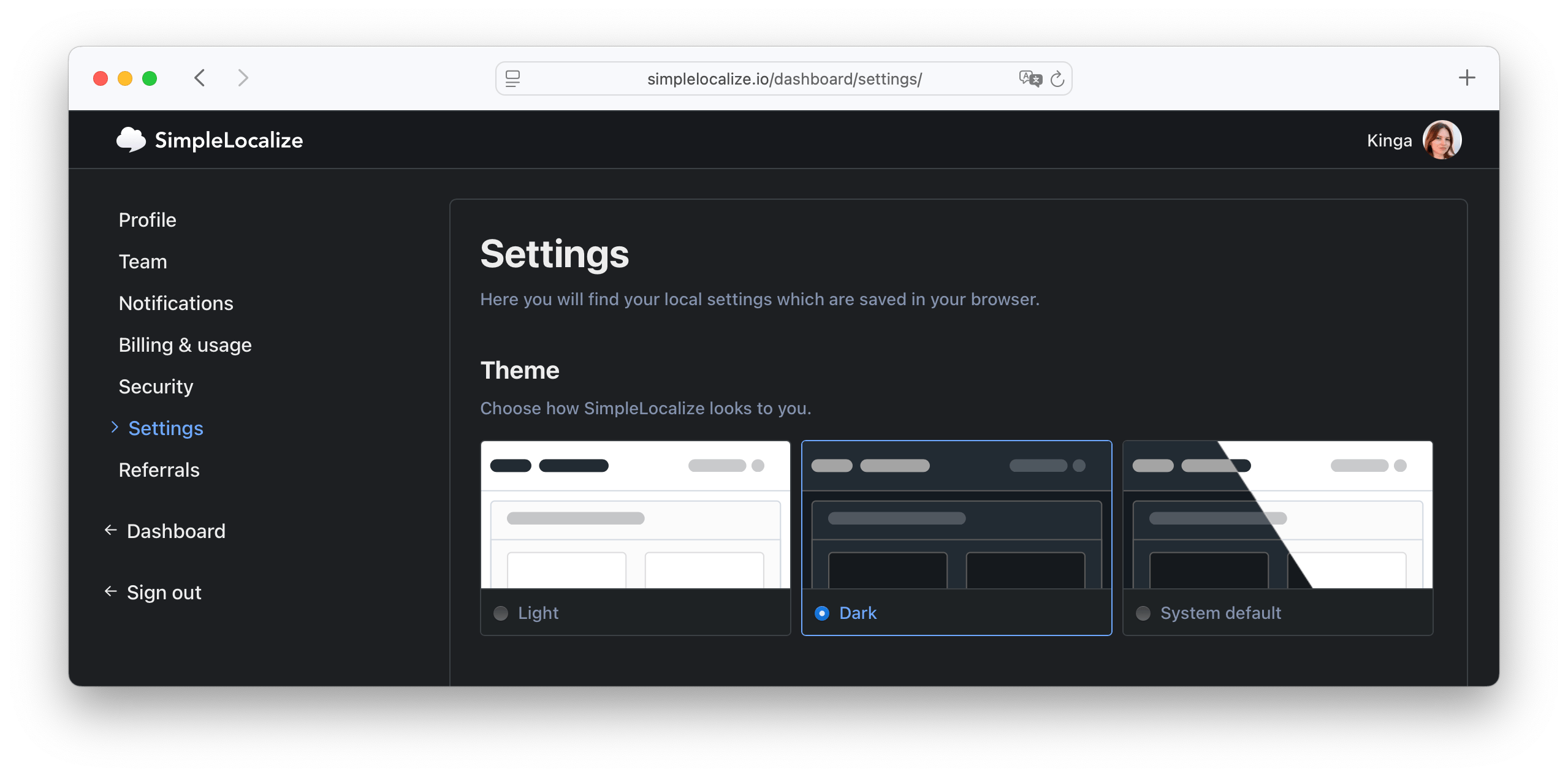The width and height of the screenshot is (1568, 777).
Task: Click the macOS green fullscreen button
Action: [150, 78]
